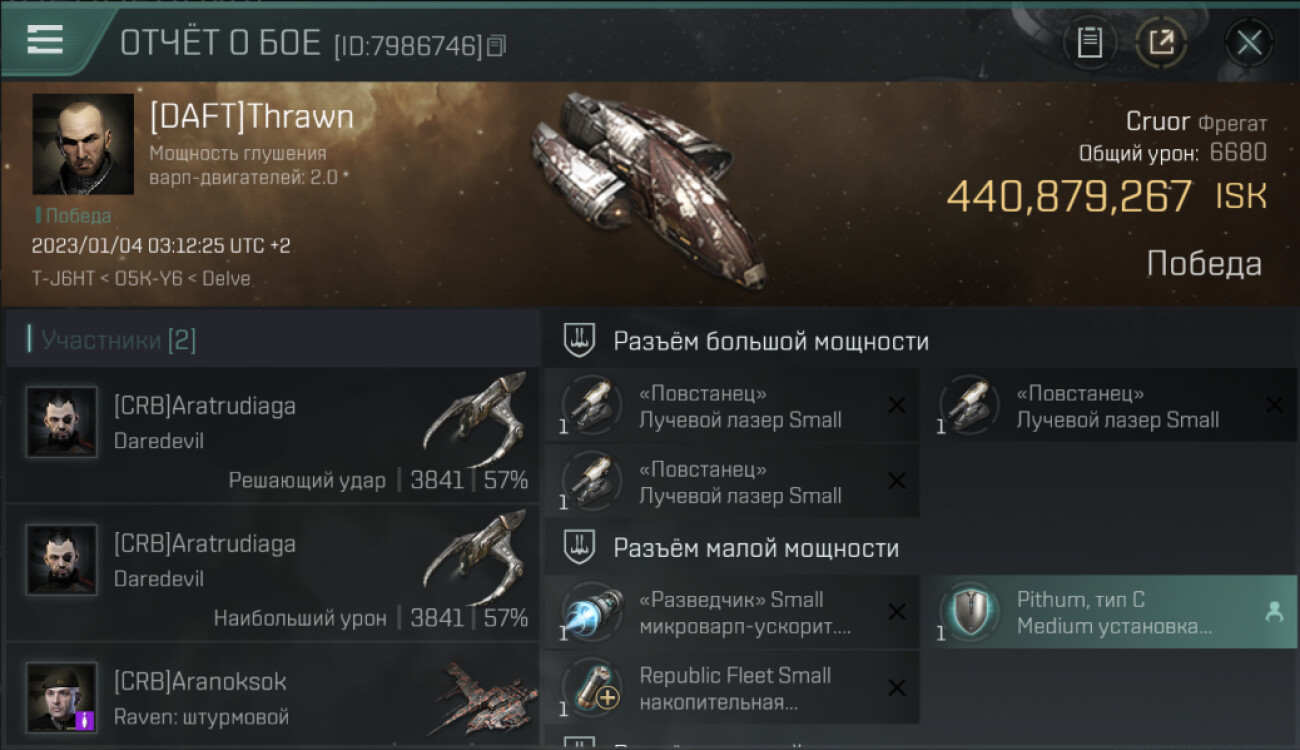Open the Участники participants tab
The height and width of the screenshot is (750, 1300).
click(x=111, y=340)
